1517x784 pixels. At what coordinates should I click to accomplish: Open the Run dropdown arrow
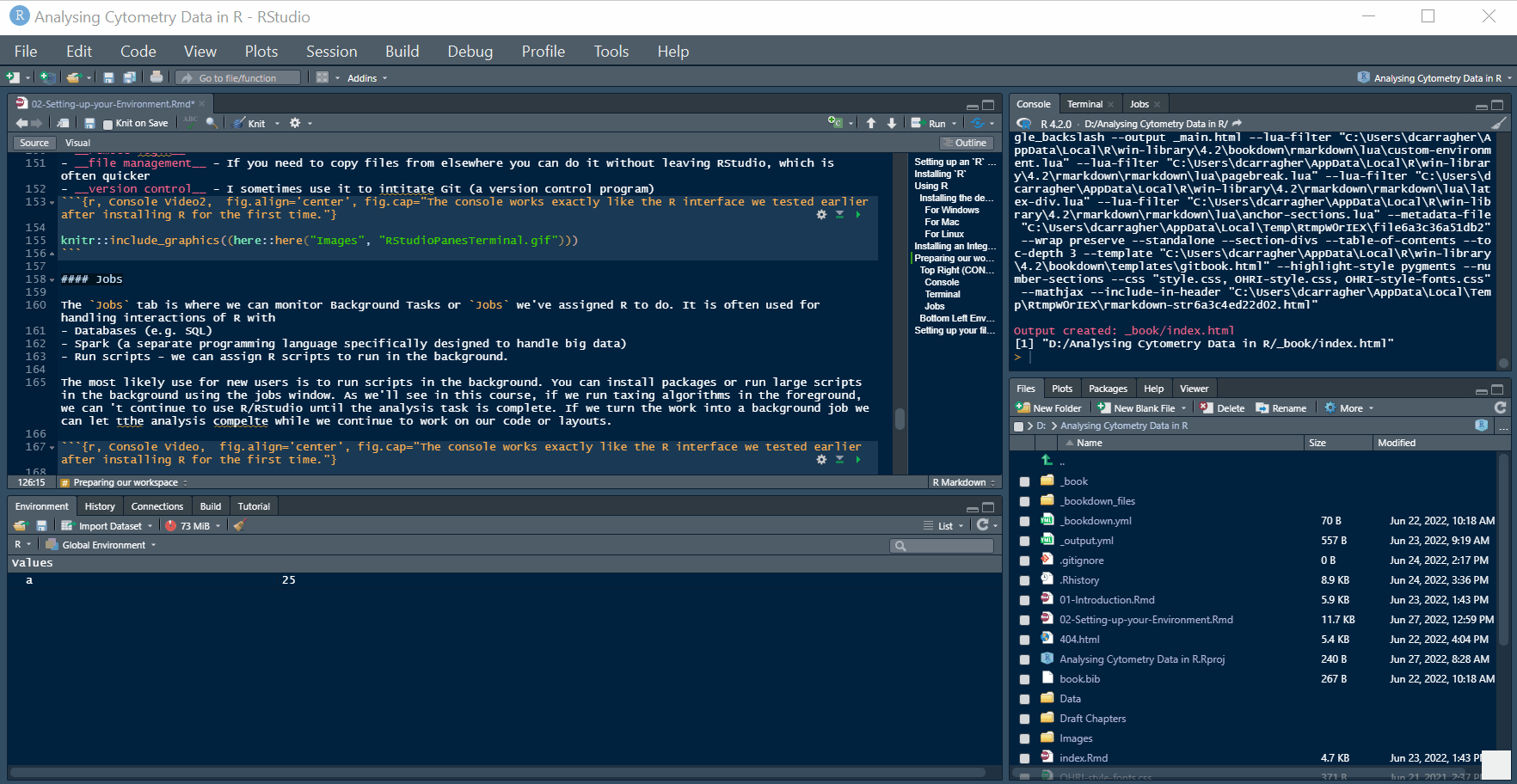pyautogui.click(x=953, y=124)
